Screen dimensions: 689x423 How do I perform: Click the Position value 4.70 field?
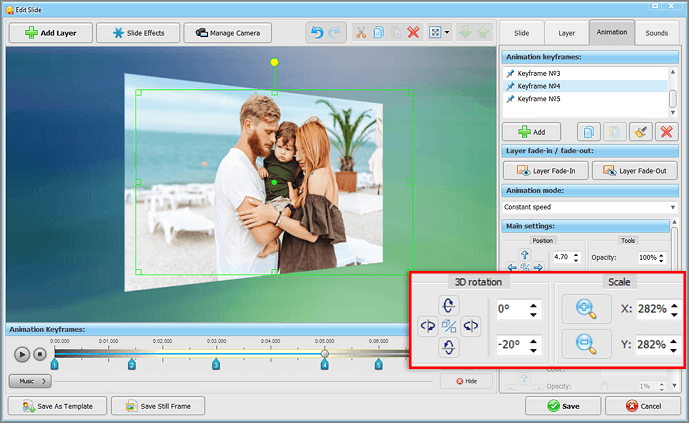[562, 257]
